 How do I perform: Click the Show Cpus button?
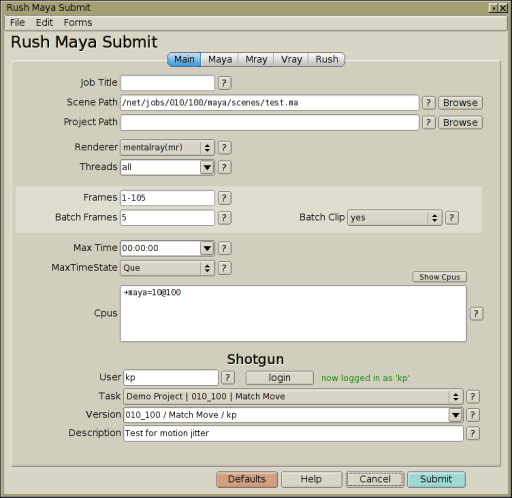[439, 277]
